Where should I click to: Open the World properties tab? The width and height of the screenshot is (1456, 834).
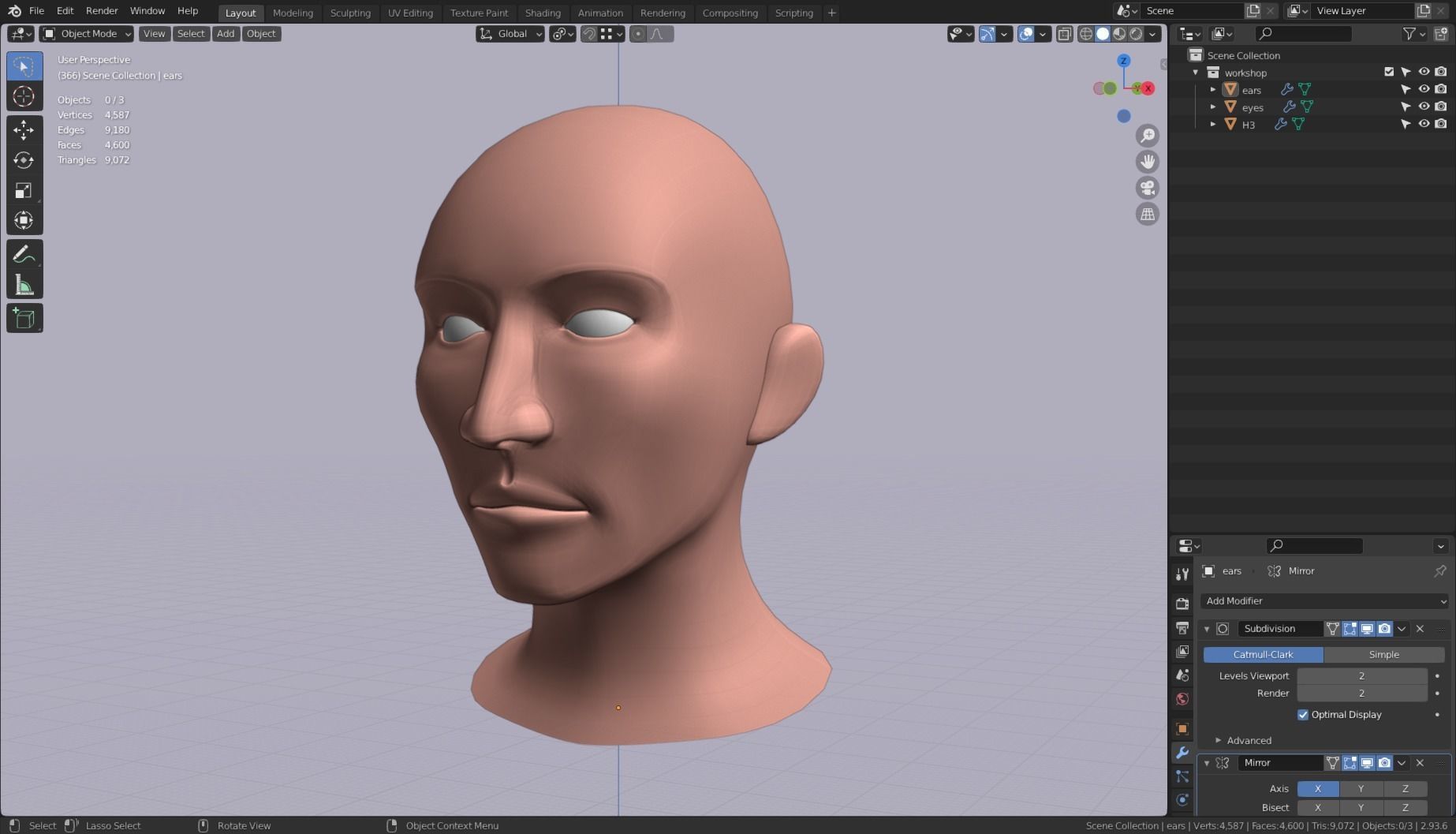tap(1182, 699)
